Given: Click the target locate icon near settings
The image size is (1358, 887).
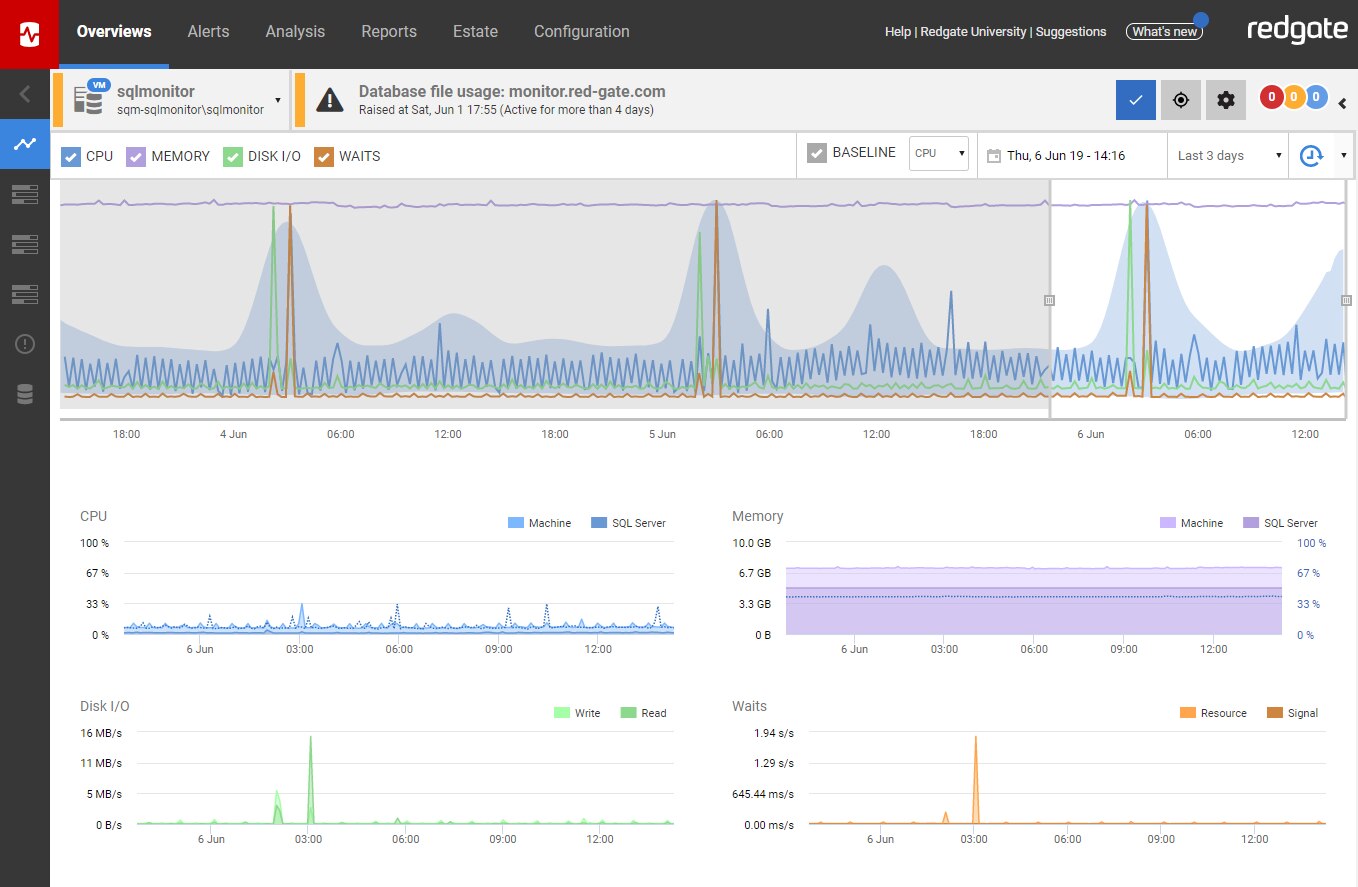Looking at the screenshot, I should (1180, 100).
